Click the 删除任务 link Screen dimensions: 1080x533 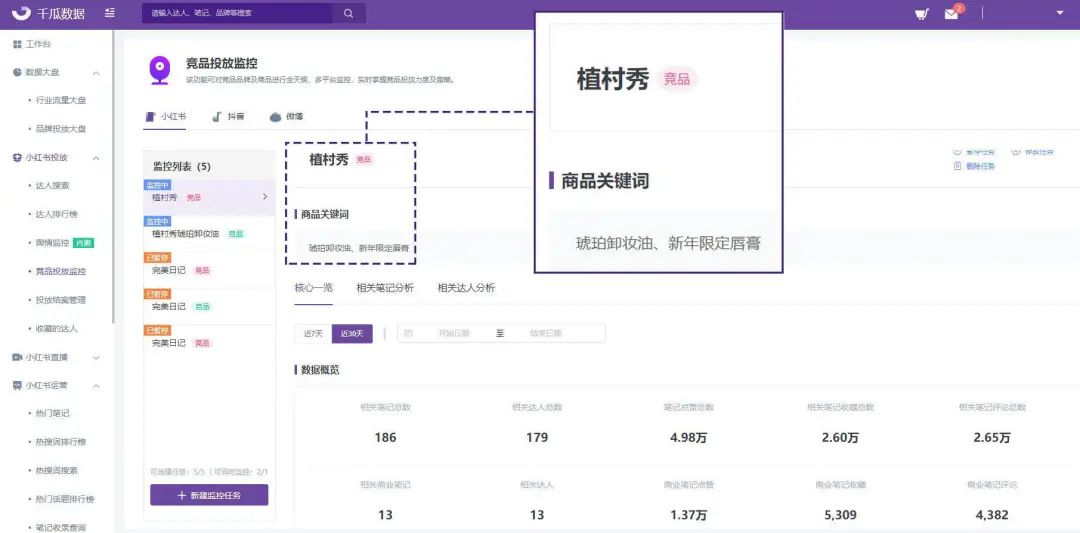click(x=981, y=166)
